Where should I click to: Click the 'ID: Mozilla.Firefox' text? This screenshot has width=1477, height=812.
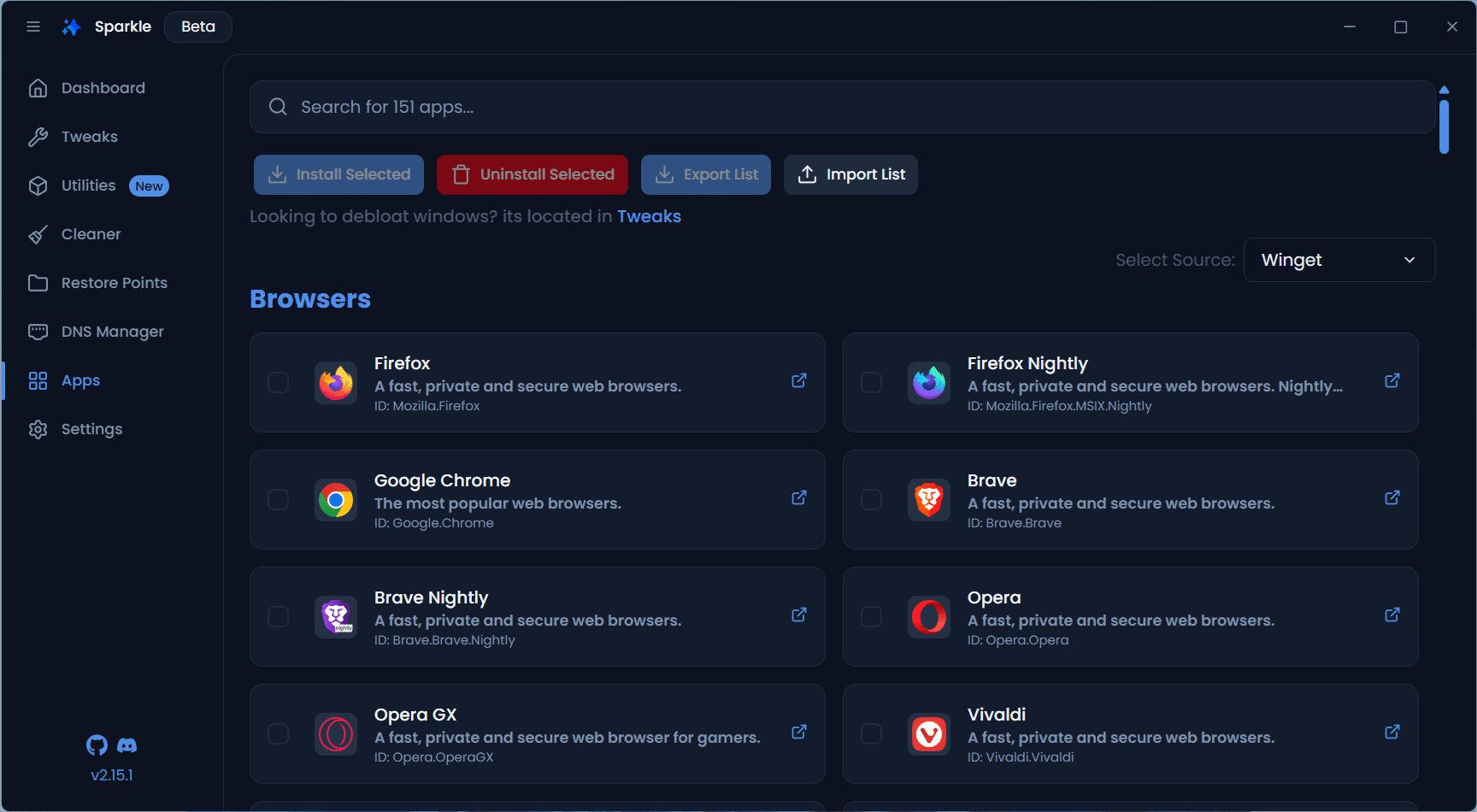[427, 406]
